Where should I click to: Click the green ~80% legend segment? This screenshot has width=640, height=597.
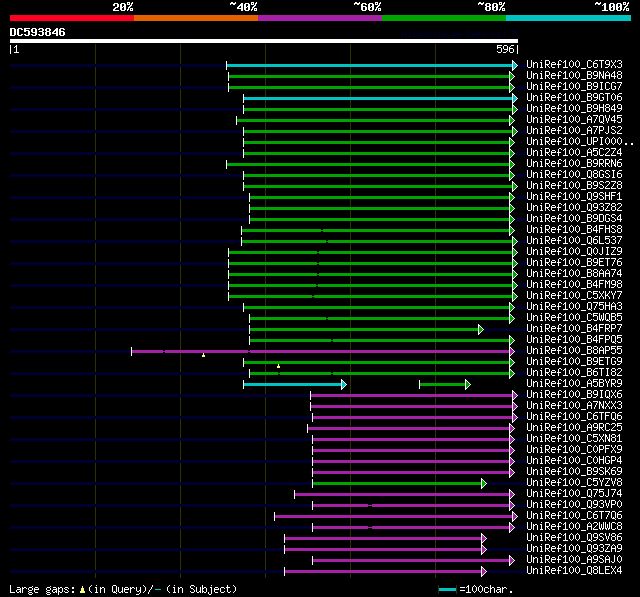click(444, 18)
